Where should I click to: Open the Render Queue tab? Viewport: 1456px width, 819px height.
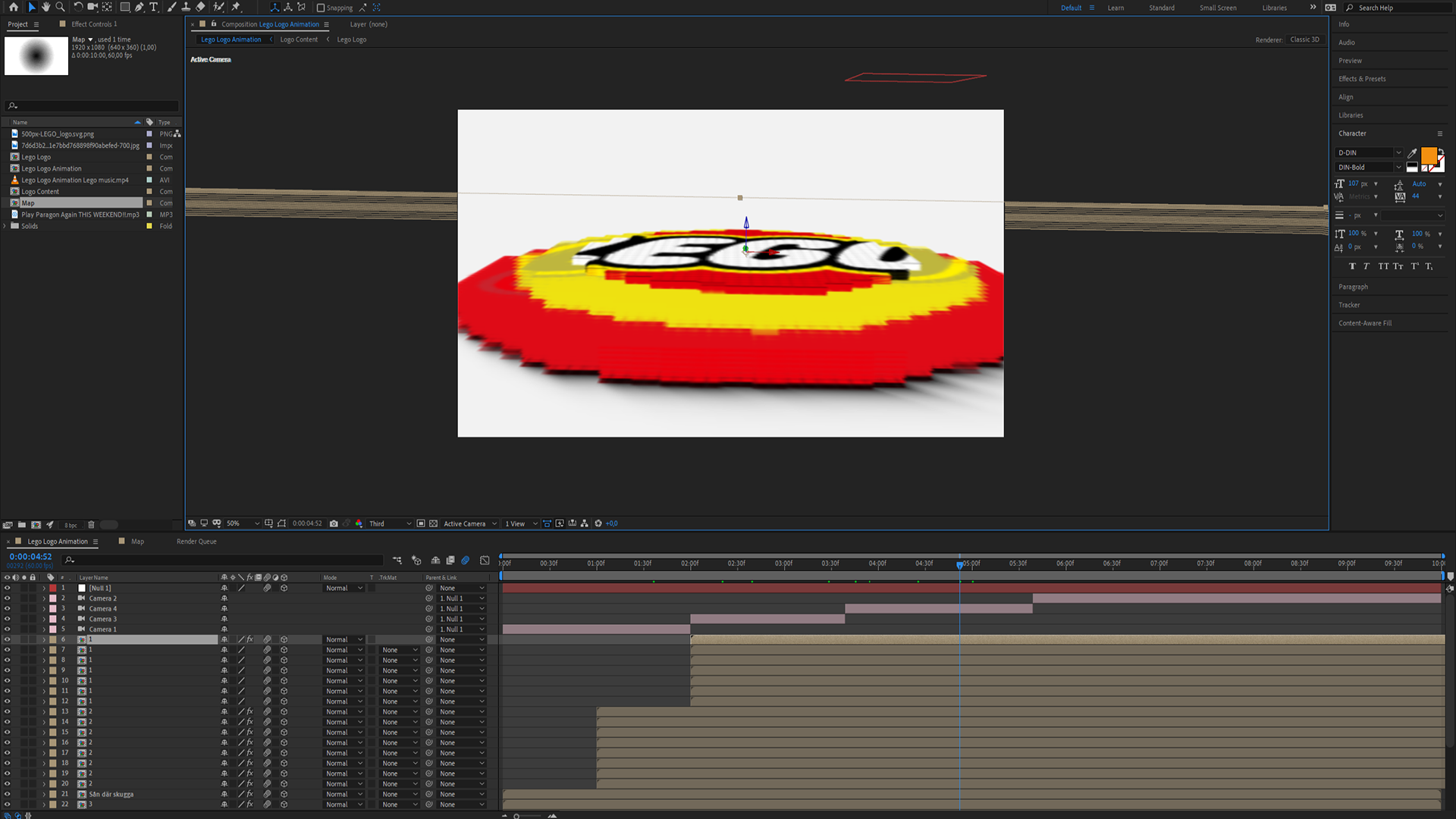click(196, 541)
